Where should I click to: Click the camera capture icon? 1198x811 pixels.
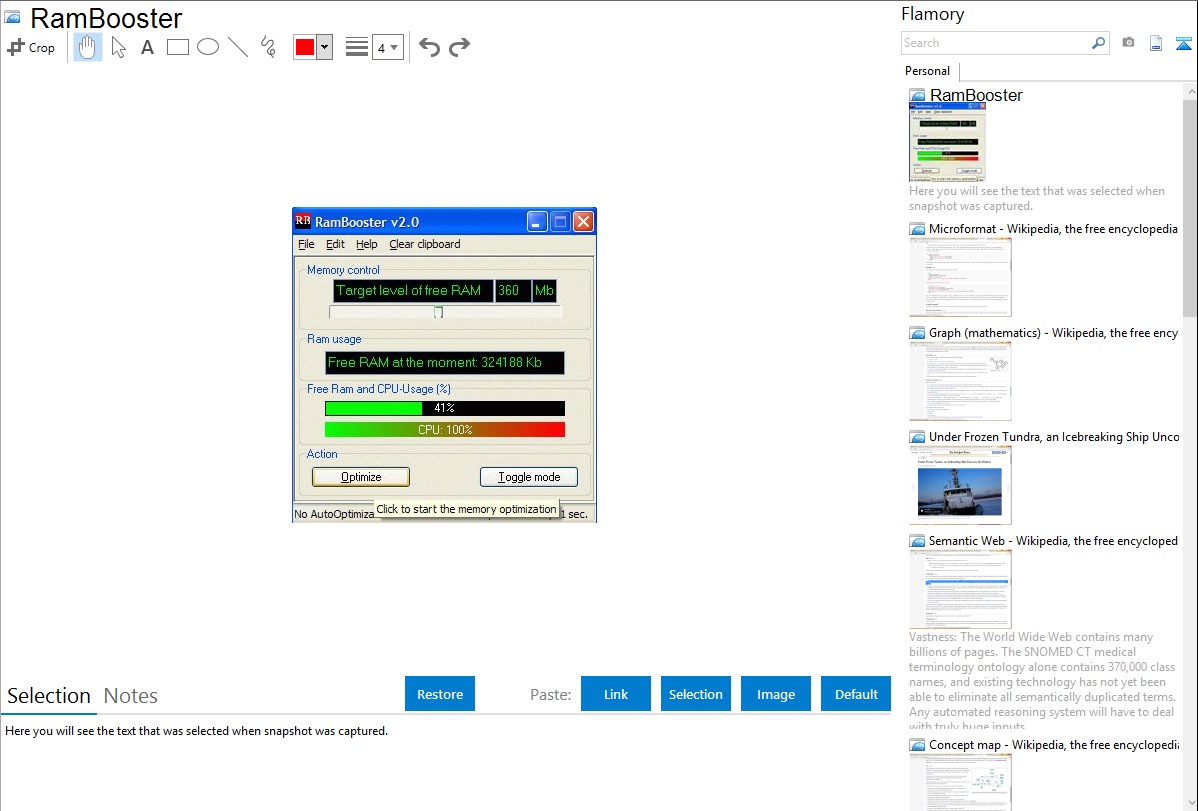point(1128,43)
